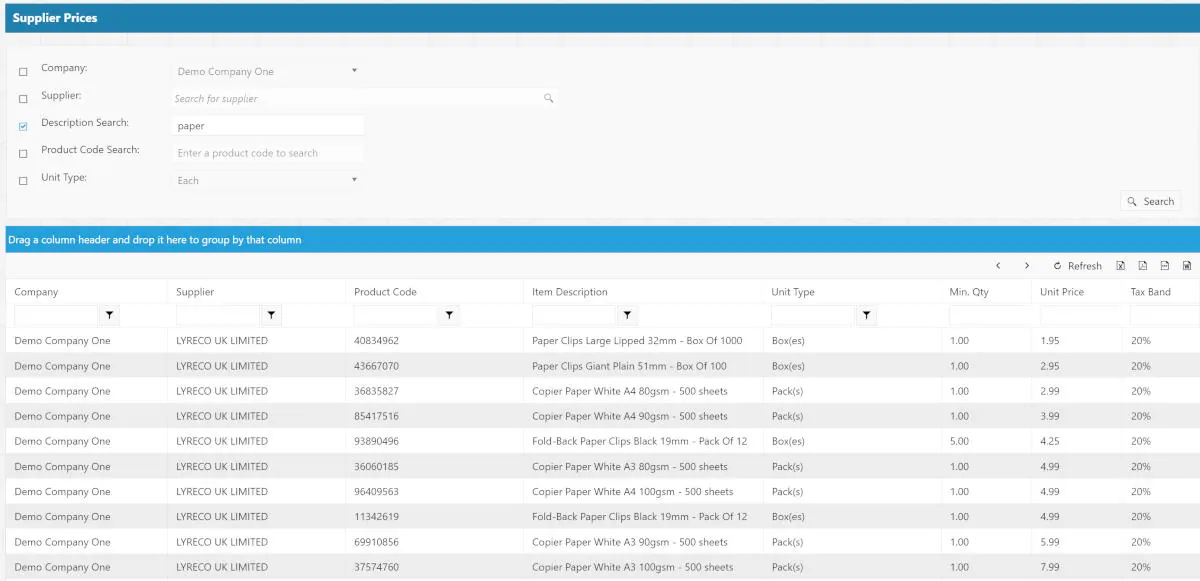
Task: Click the product code search field
Action: pos(267,153)
